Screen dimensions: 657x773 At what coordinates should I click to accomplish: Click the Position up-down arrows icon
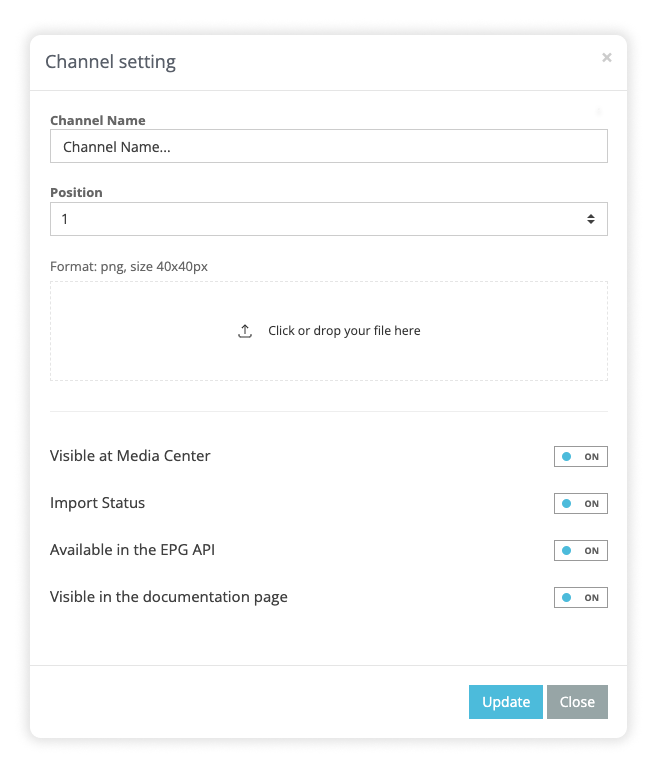point(590,219)
